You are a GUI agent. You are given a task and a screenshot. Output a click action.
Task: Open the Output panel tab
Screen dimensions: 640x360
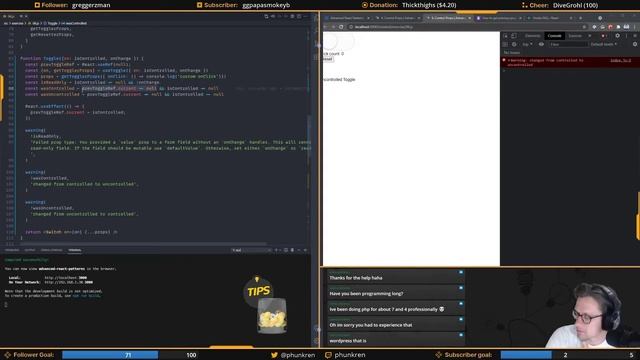coord(30,250)
